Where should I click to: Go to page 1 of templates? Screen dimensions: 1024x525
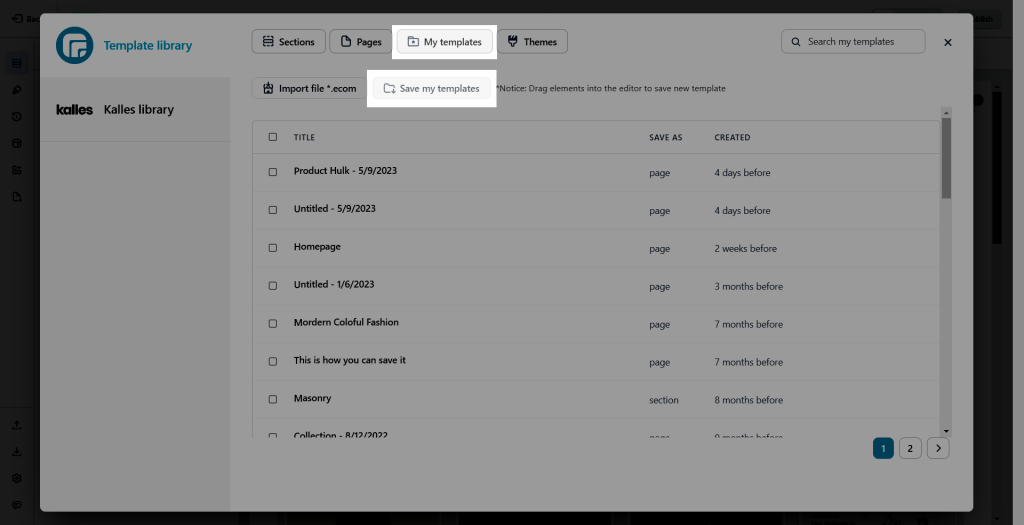[883, 448]
